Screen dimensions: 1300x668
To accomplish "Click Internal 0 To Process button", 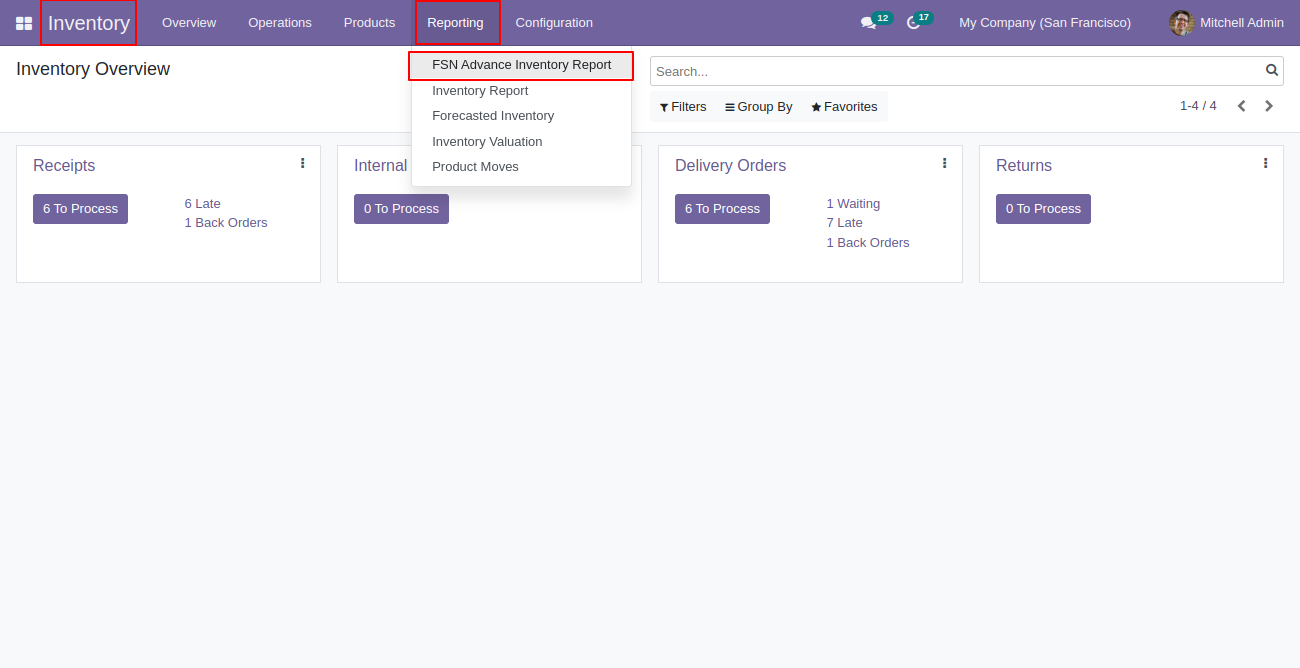I will click(x=401, y=209).
